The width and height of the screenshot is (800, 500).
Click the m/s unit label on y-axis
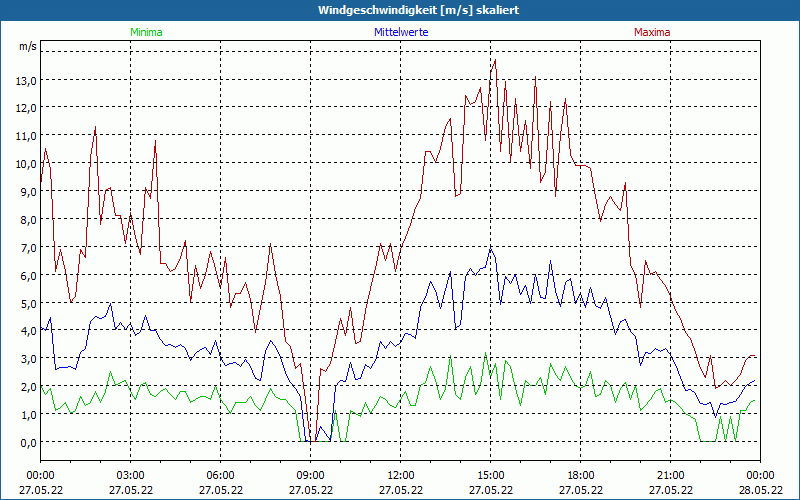click(28, 46)
